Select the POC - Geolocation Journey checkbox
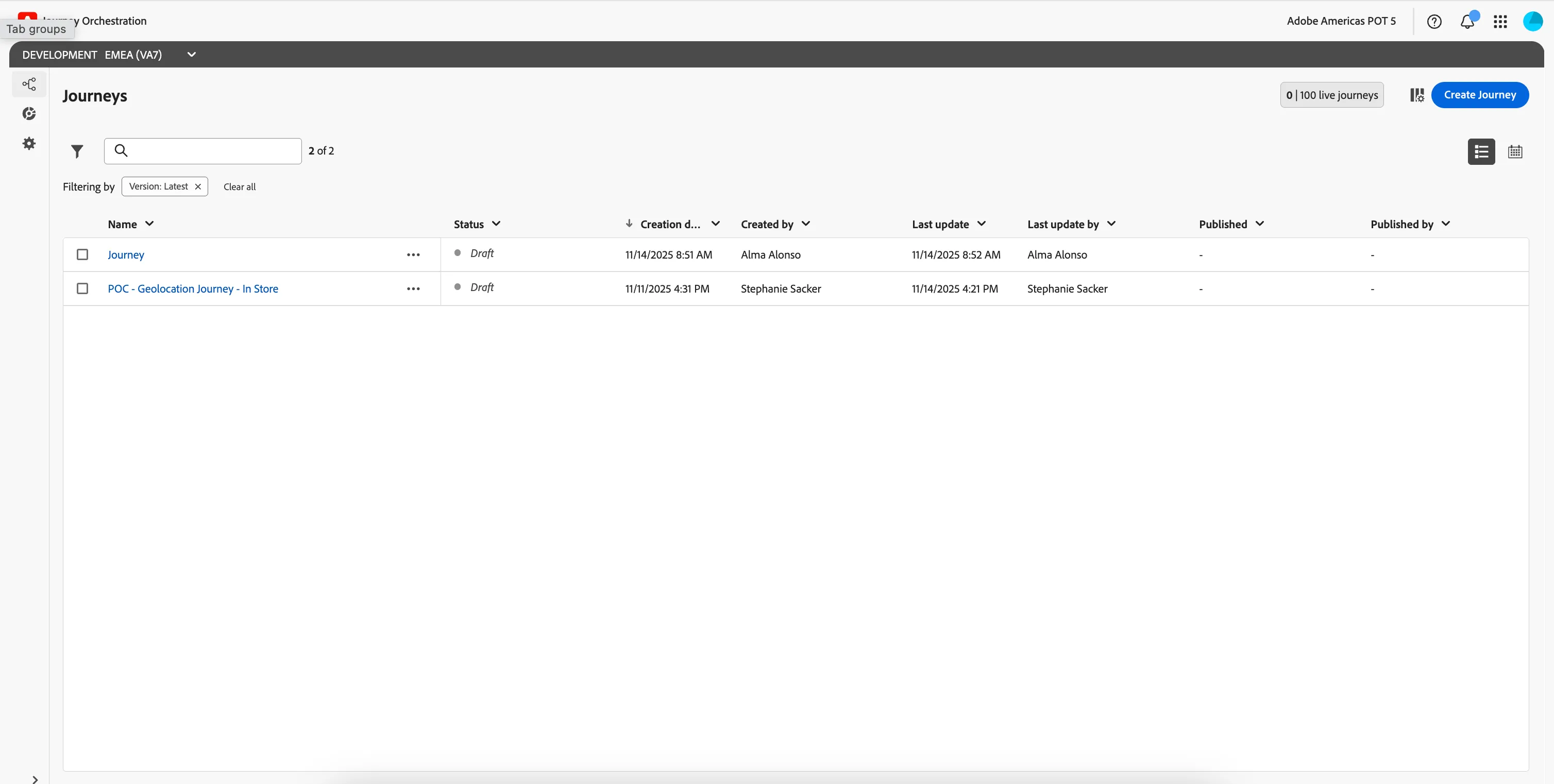The height and width of the screenshot is (784, 1554). (82, 288)
